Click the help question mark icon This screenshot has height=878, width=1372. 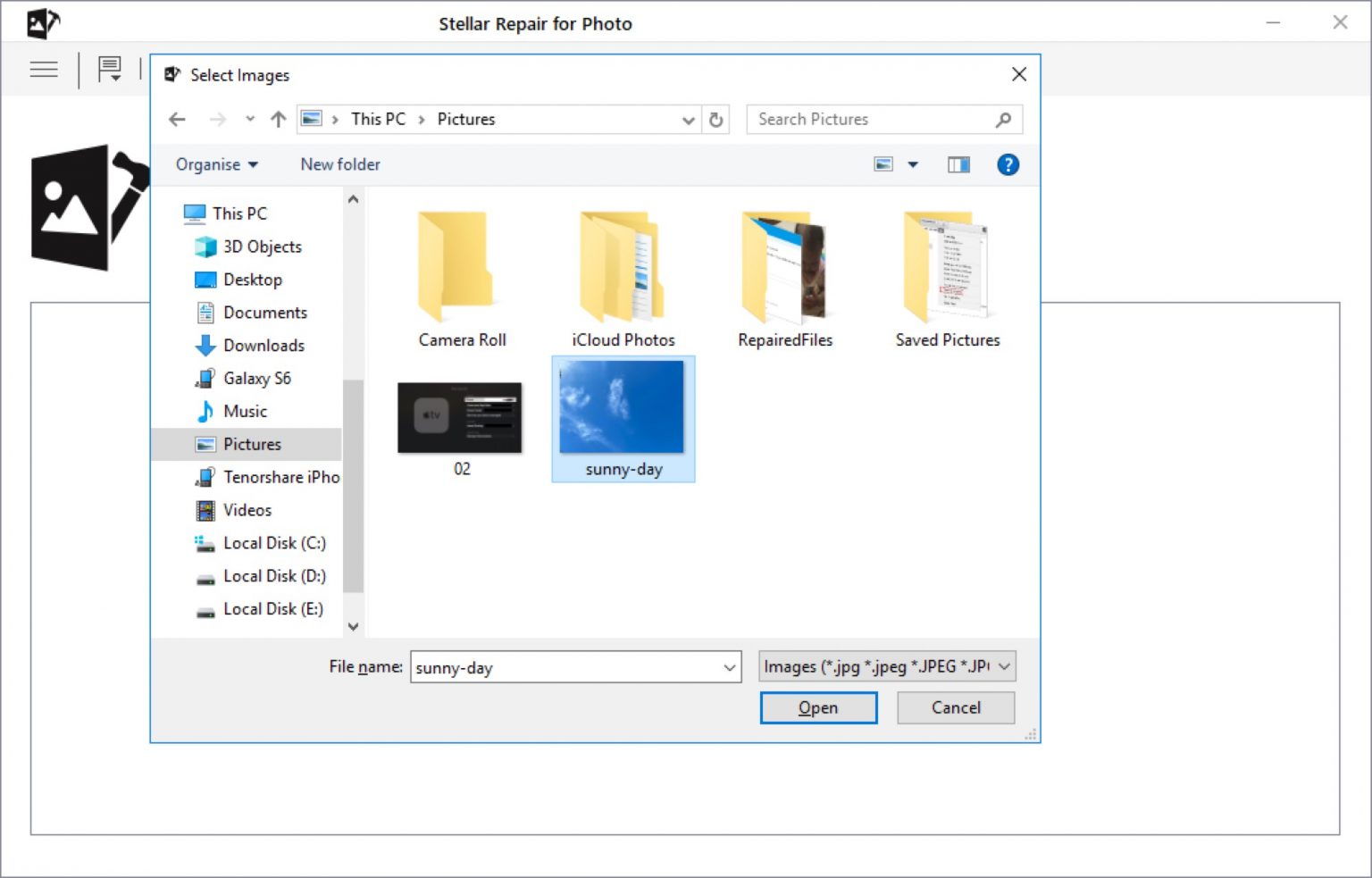[x=1008, y=164]
